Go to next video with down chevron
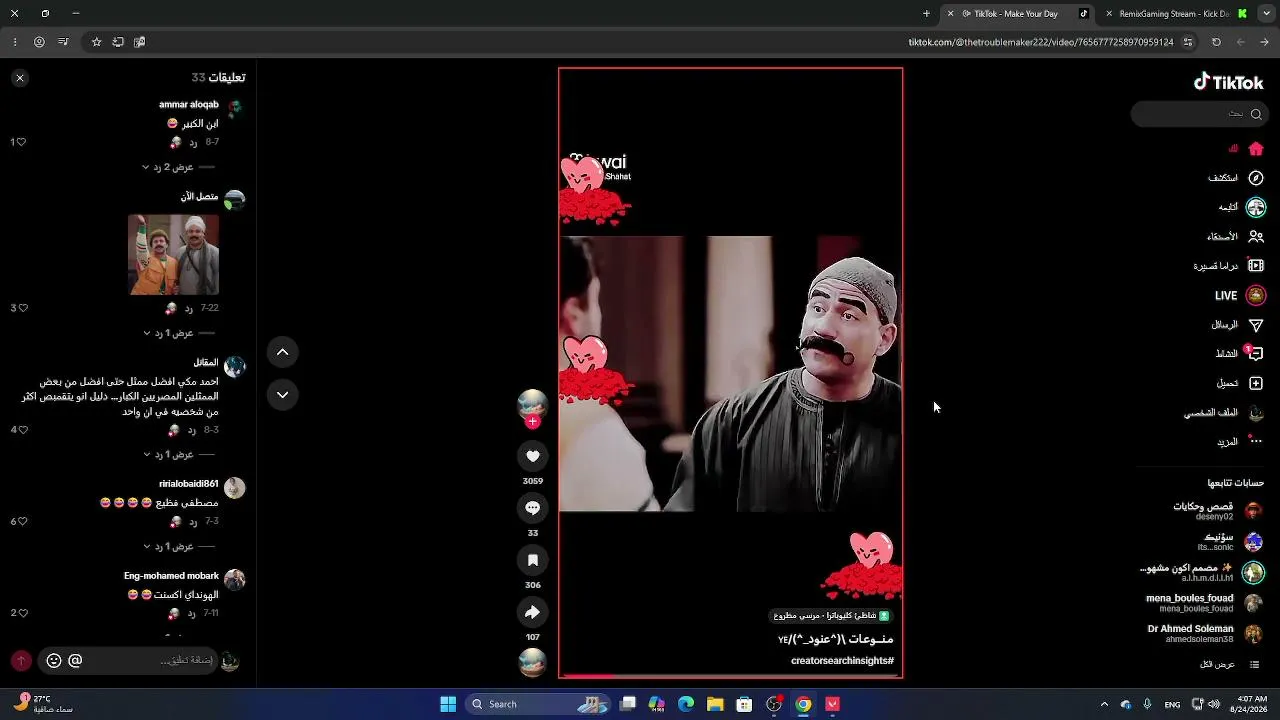 click(282, 395)
